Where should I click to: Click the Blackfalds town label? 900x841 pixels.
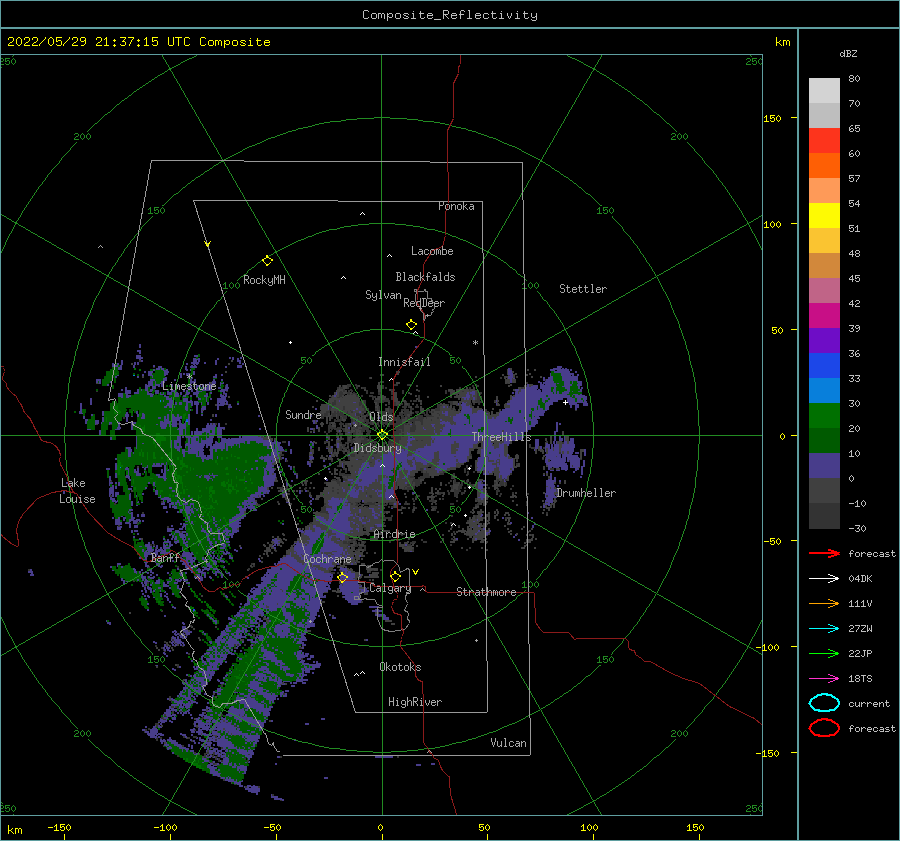click(x=425, y=277)
